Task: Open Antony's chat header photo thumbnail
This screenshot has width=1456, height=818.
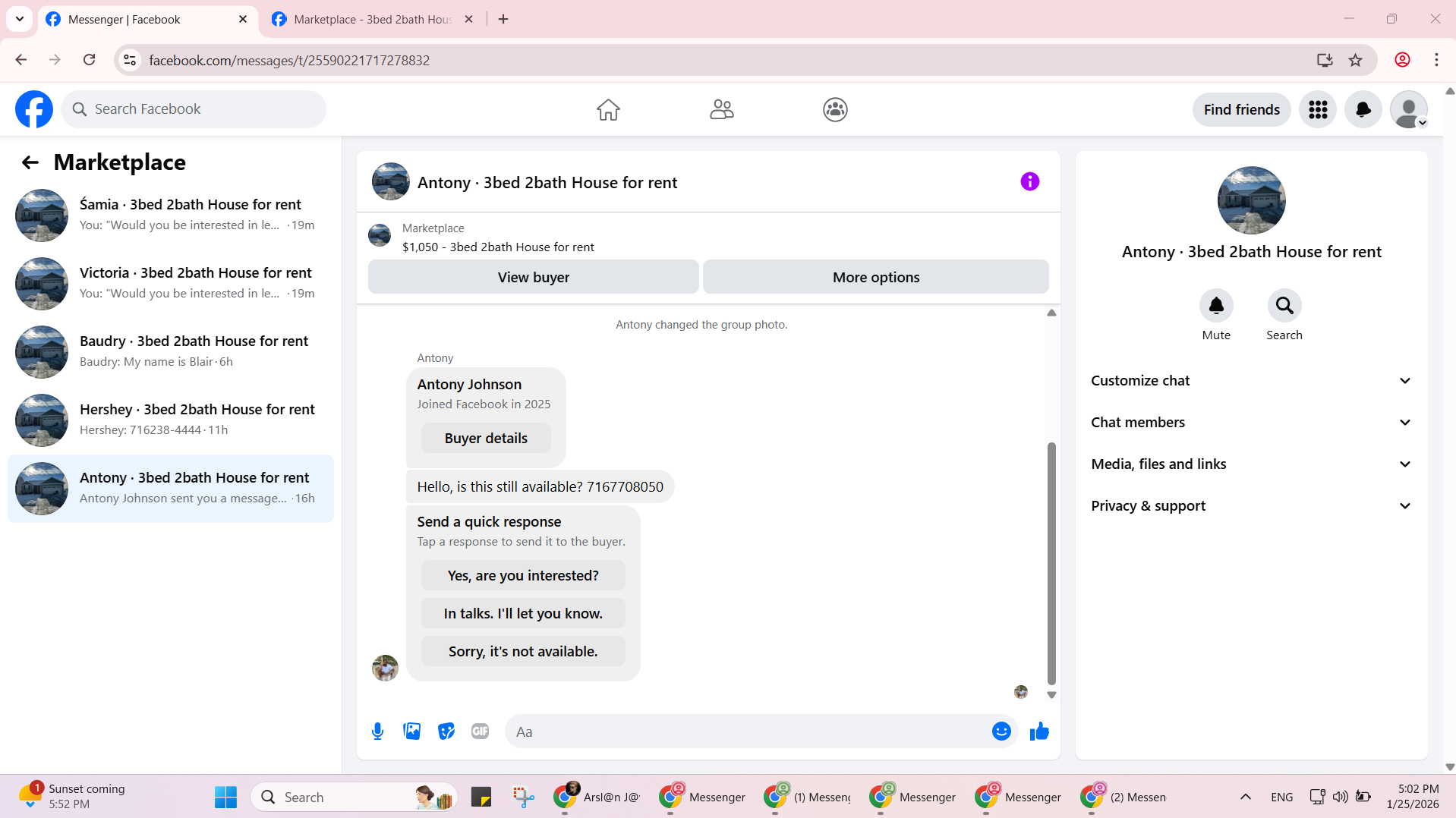Action: (391, 181)
